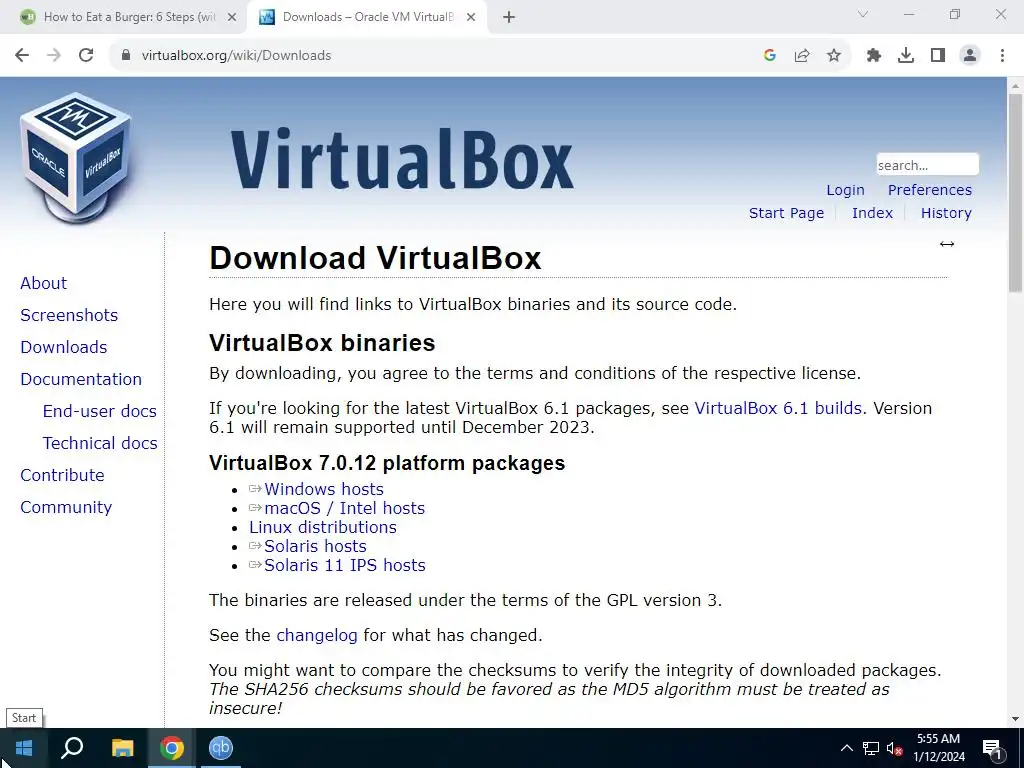The height and width of the screenshot is (768, 1024).
Task: Open the Linux distributions link
Action: (x=323, y=527)
